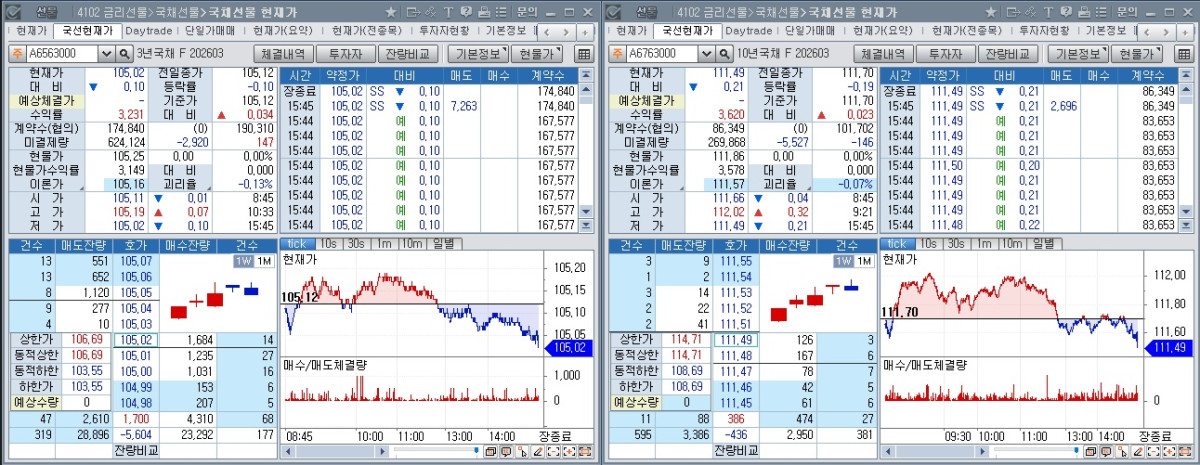Select the 10s chart interval in left window
The image size is (1200, 465).
pyautogui.click(x=328, y=243)
